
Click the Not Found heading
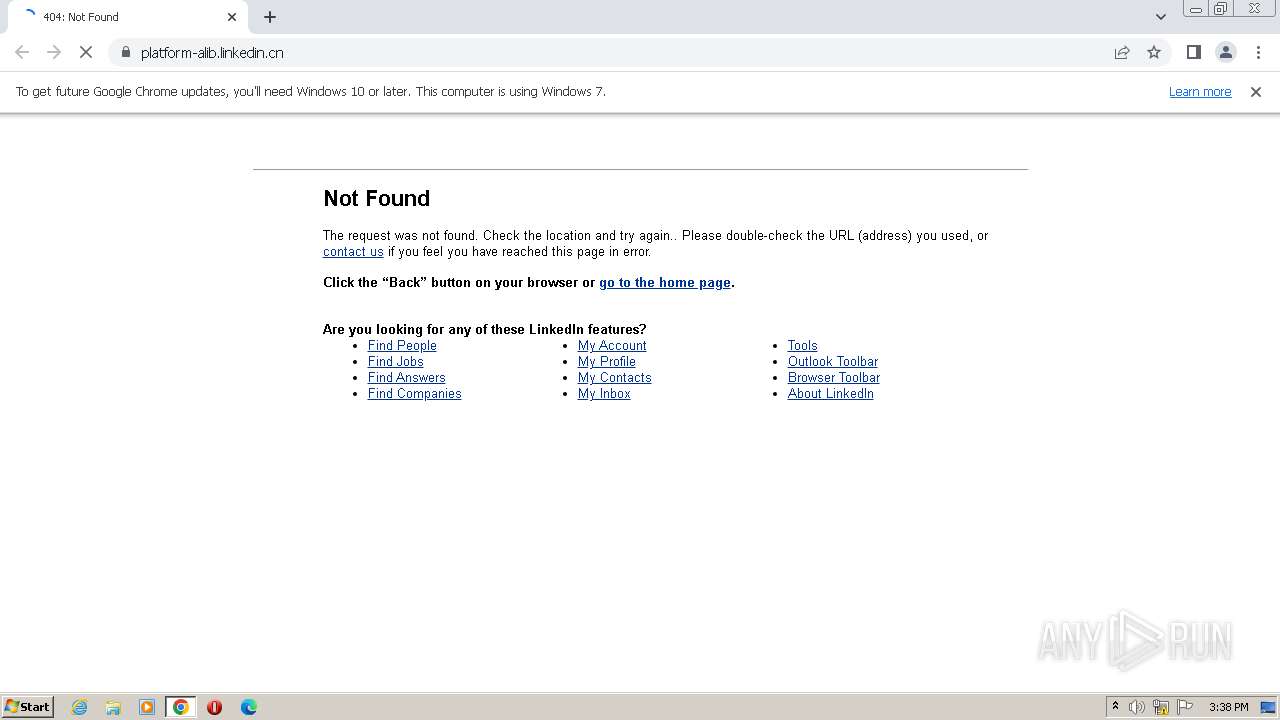tap(376, 198)
